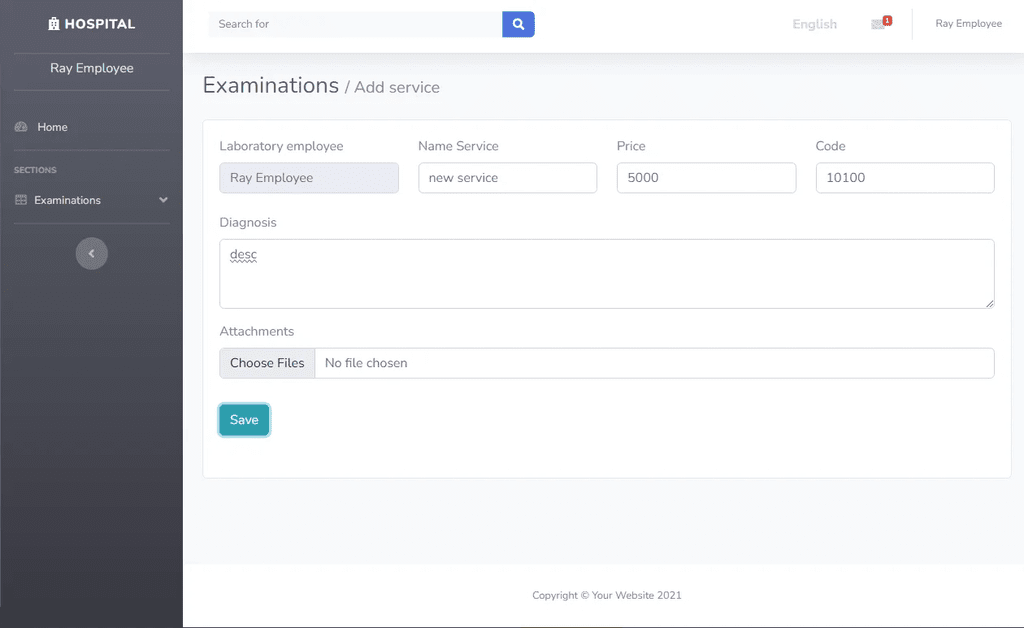This screenshot has height=628, width=1024.
Task: Click the blue search magnifier button
Action: pyautogui.click(x=518, y=24)
